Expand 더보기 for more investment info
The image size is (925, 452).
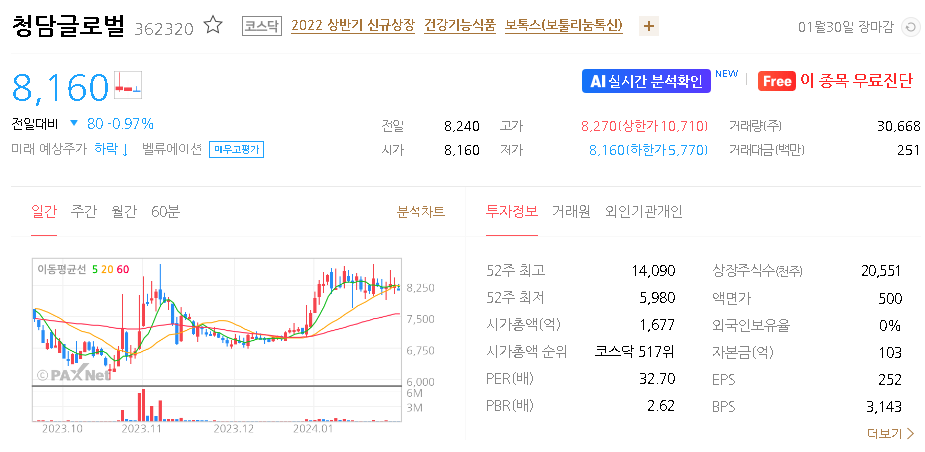tap(891, 434)
